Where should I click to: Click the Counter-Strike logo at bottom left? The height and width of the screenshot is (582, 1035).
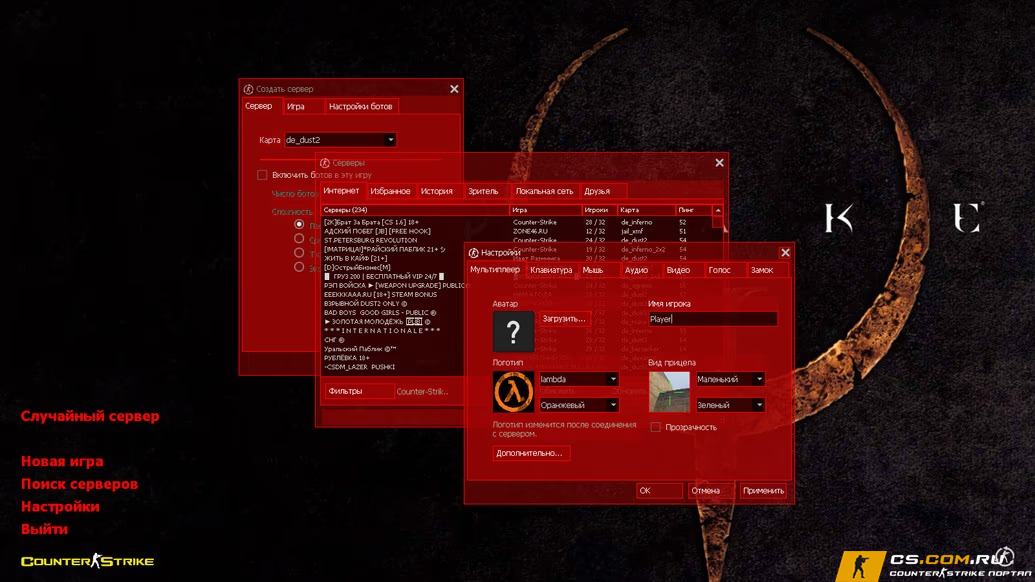point(87,561)
